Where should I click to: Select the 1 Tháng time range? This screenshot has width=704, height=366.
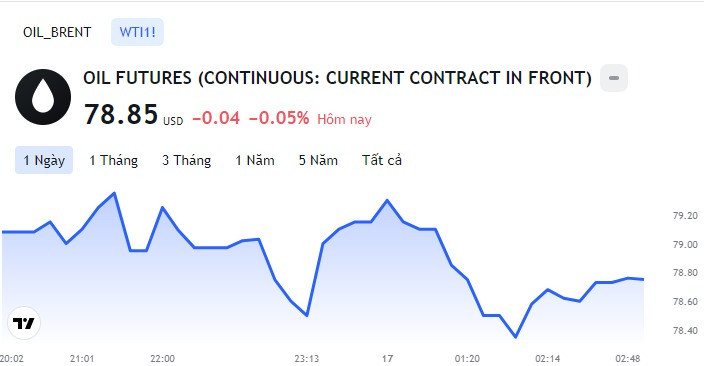(113, 160)
